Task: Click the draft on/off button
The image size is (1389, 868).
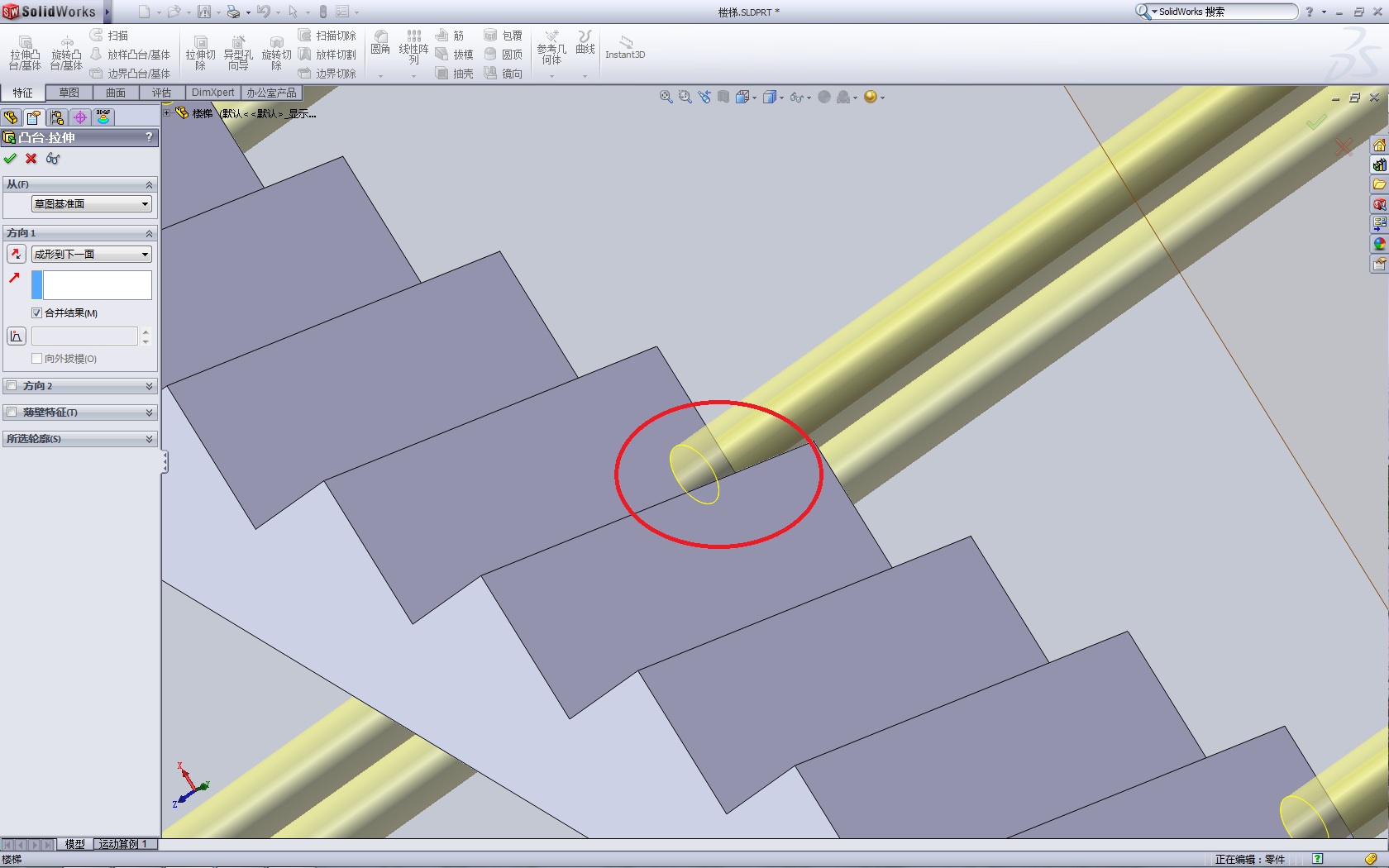Action: click(x=16, y=336)
